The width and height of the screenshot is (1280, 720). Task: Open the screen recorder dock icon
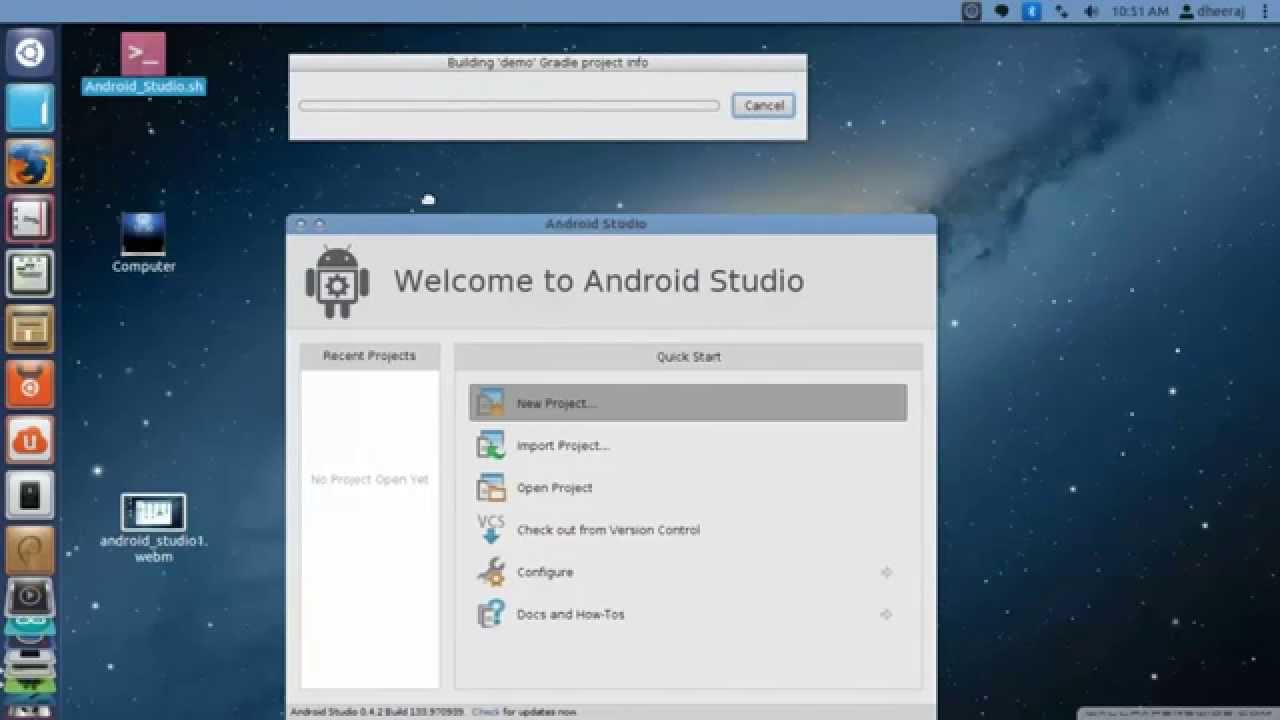[30, 597]
